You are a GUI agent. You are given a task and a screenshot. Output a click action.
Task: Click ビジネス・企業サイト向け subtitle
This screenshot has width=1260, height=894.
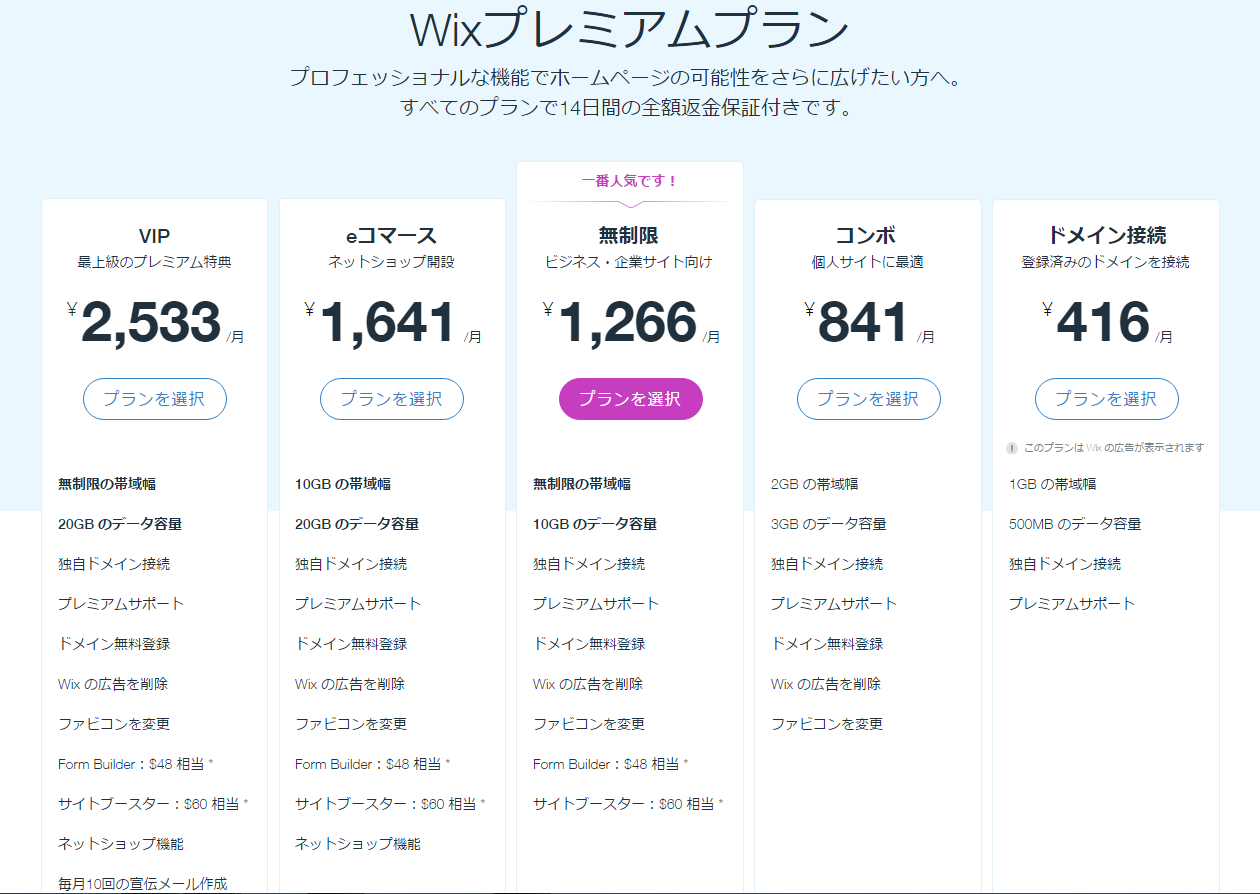pyautogui.click(x=629, y=263)
